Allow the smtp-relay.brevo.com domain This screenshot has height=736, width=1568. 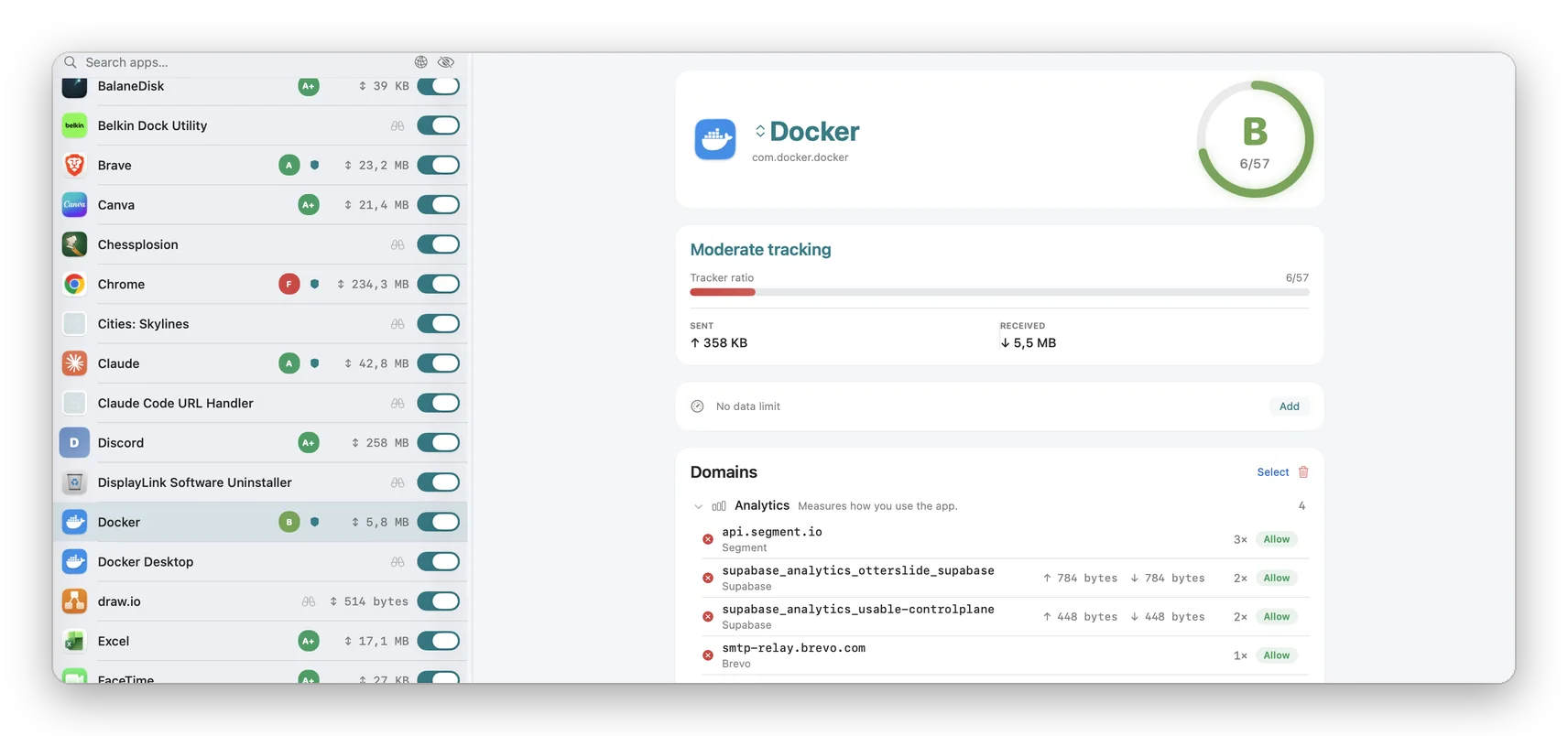tap(1277, 655)
